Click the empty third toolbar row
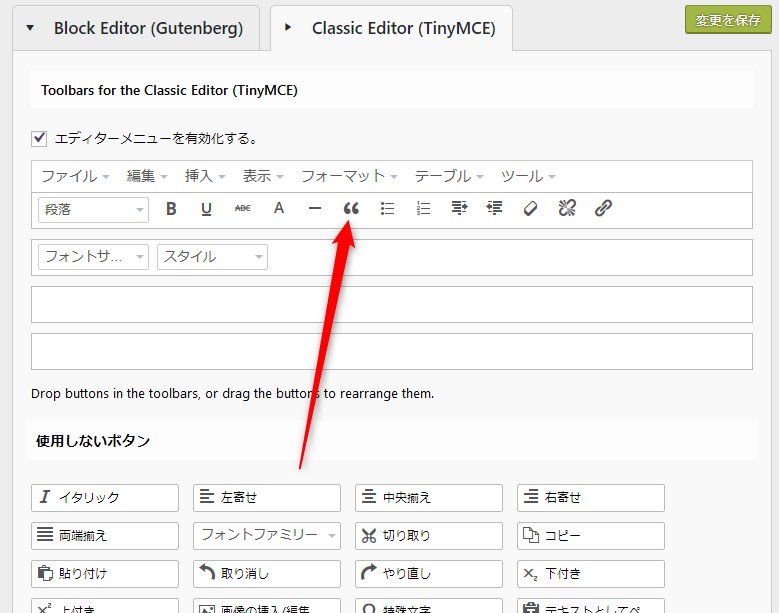779x613 pixels. [x=391, y=304]
